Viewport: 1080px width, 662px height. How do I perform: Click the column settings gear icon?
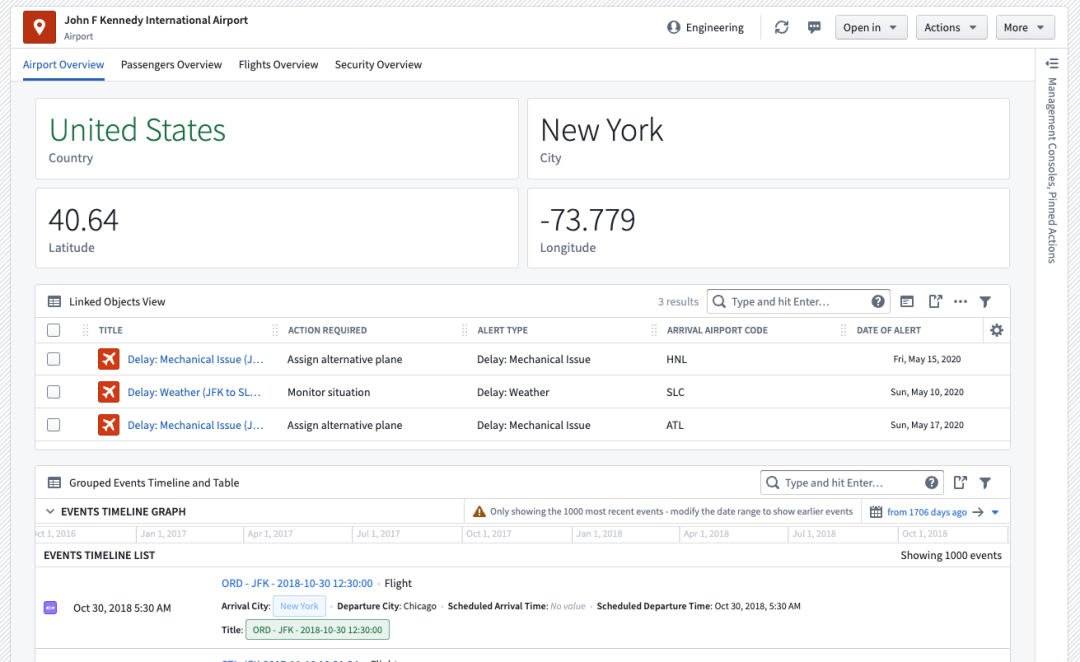point(996,330)
